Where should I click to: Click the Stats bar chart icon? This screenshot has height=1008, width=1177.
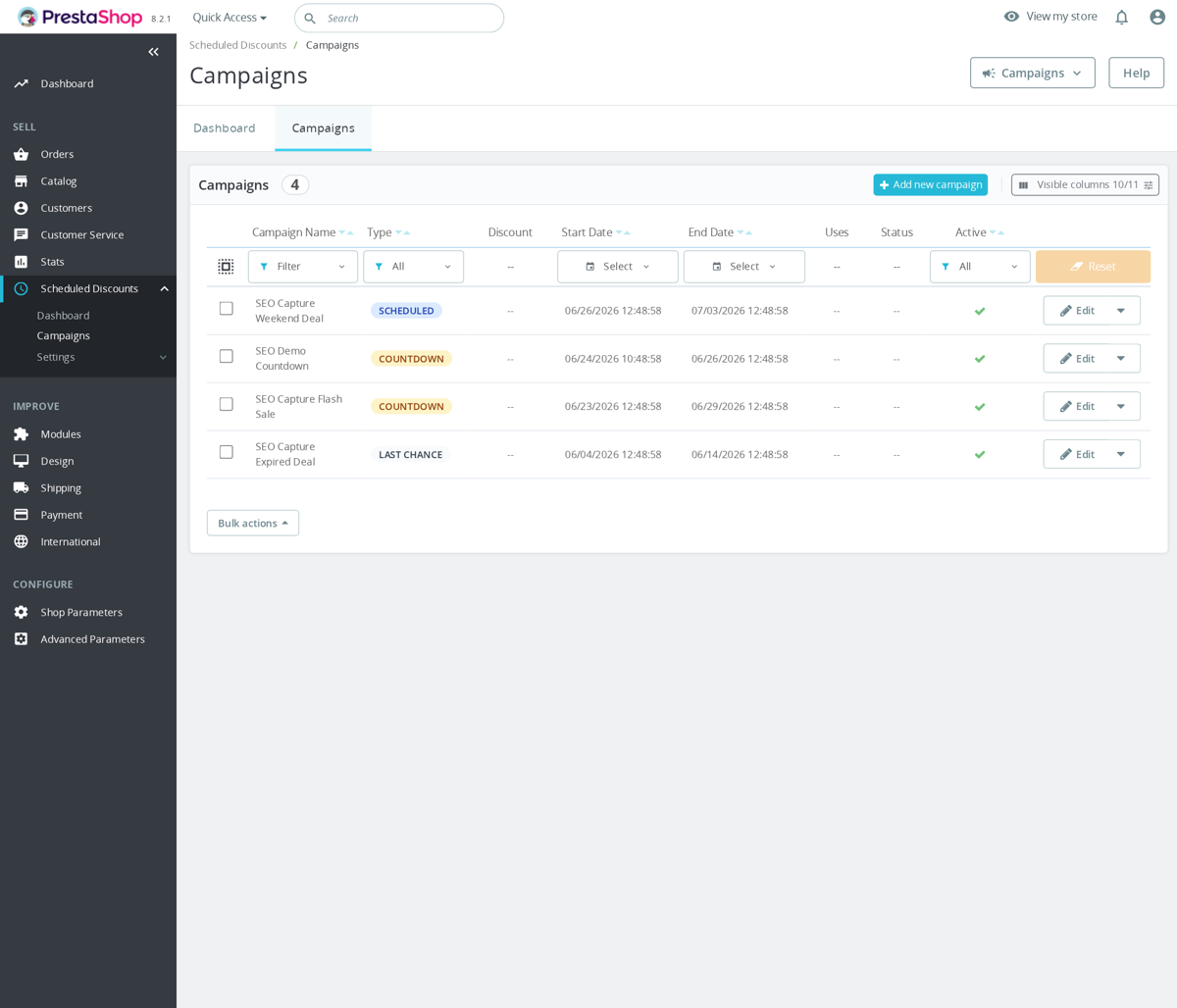coord(21,262)
